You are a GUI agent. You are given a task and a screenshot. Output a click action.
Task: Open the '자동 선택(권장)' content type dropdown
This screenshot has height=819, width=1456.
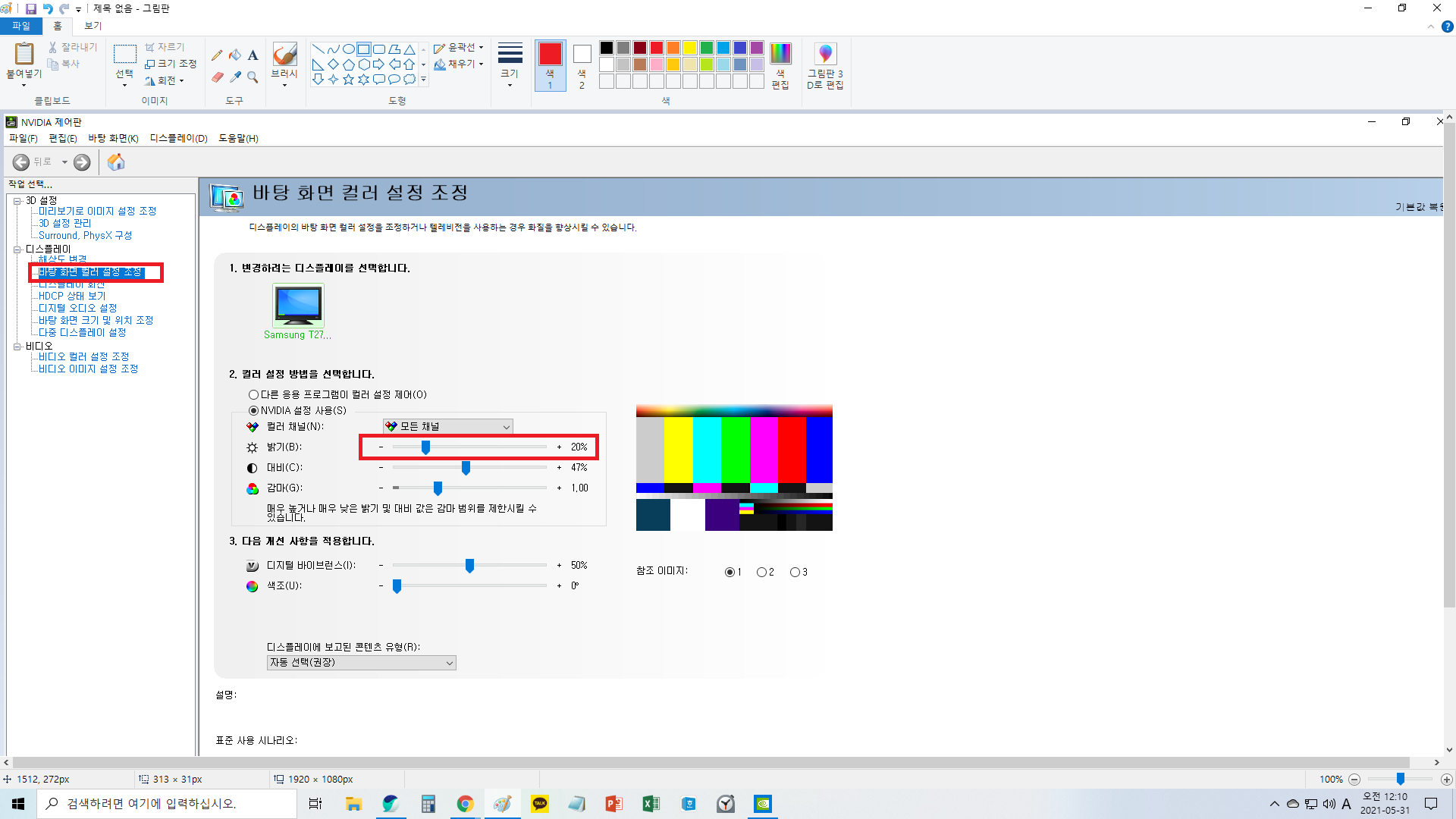pyautogui.click(x=361, y=663)
